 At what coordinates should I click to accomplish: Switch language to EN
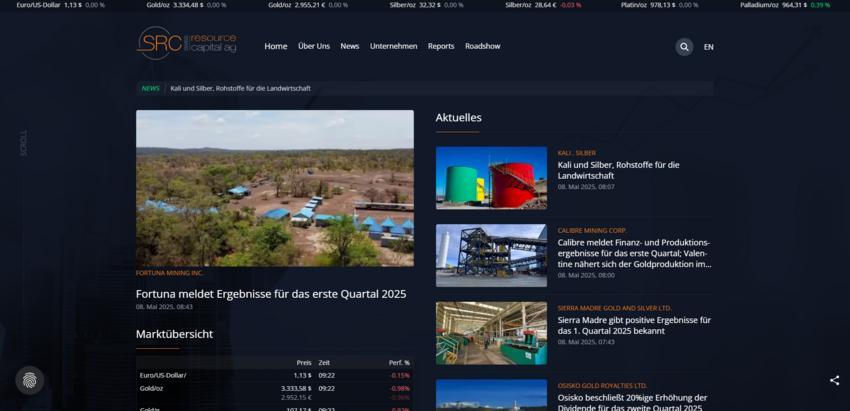click(x=709, y=47)
